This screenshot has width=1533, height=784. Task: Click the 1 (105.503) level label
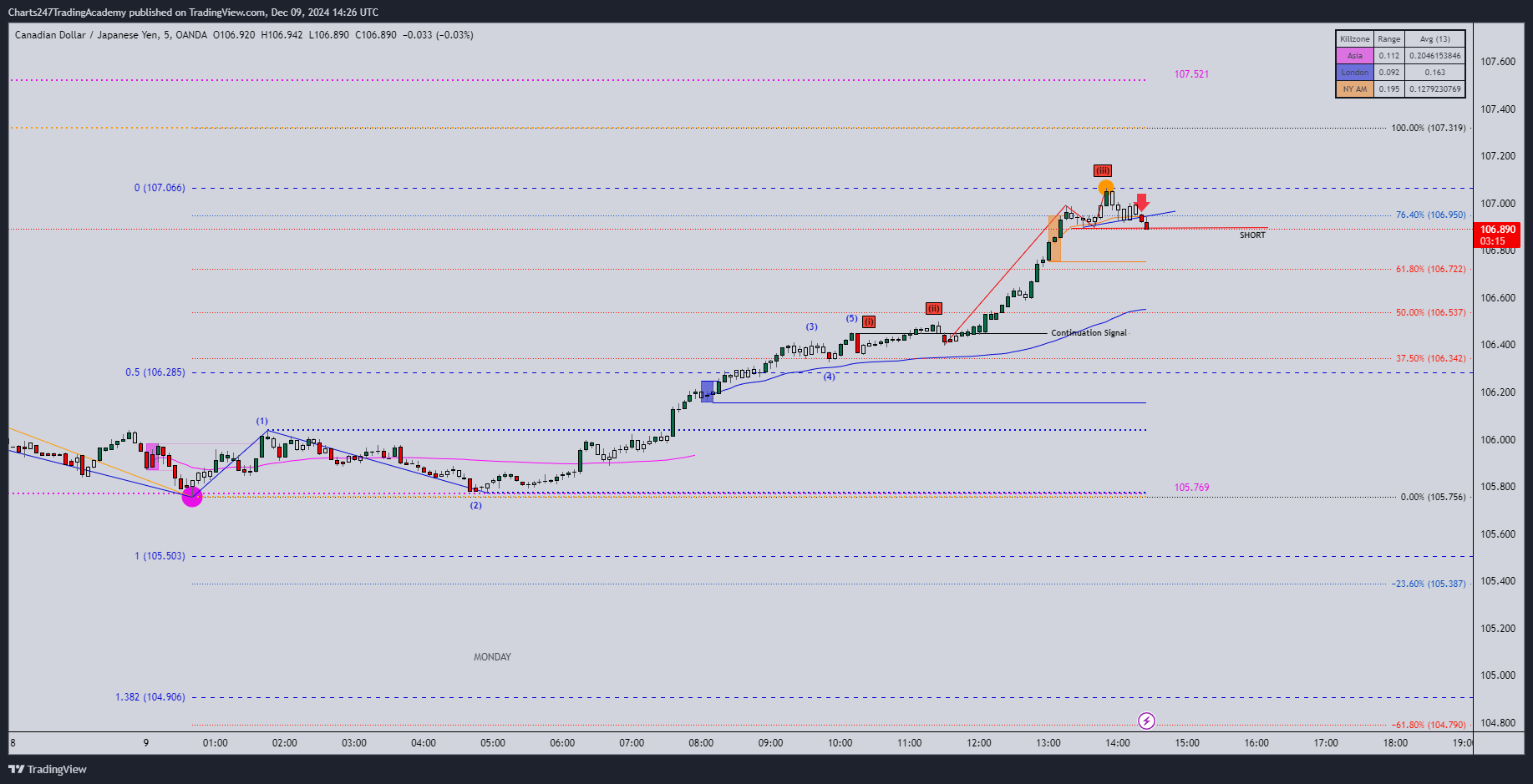(160, 556)
